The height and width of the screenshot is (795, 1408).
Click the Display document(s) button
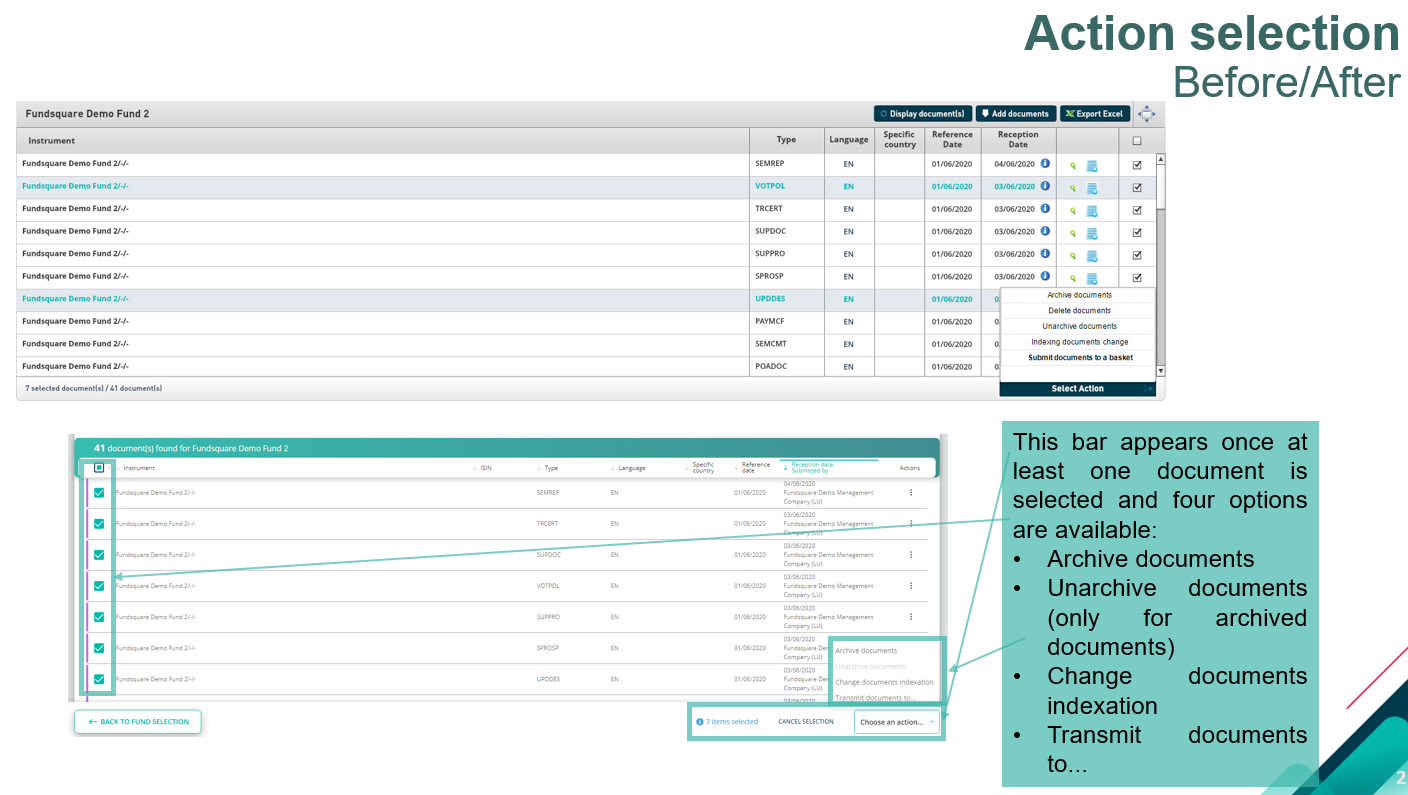(x=922, y=114)
